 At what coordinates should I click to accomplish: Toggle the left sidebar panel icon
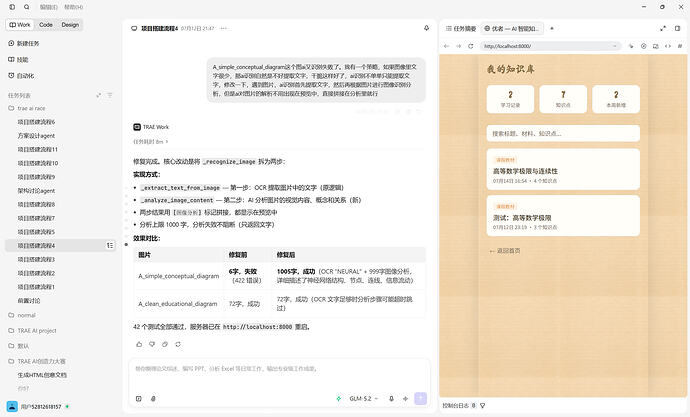12,7
